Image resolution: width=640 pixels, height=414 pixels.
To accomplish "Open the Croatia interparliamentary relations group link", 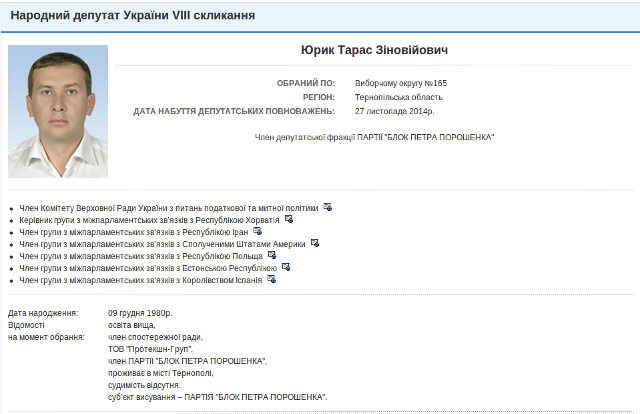I will point(150,219).
